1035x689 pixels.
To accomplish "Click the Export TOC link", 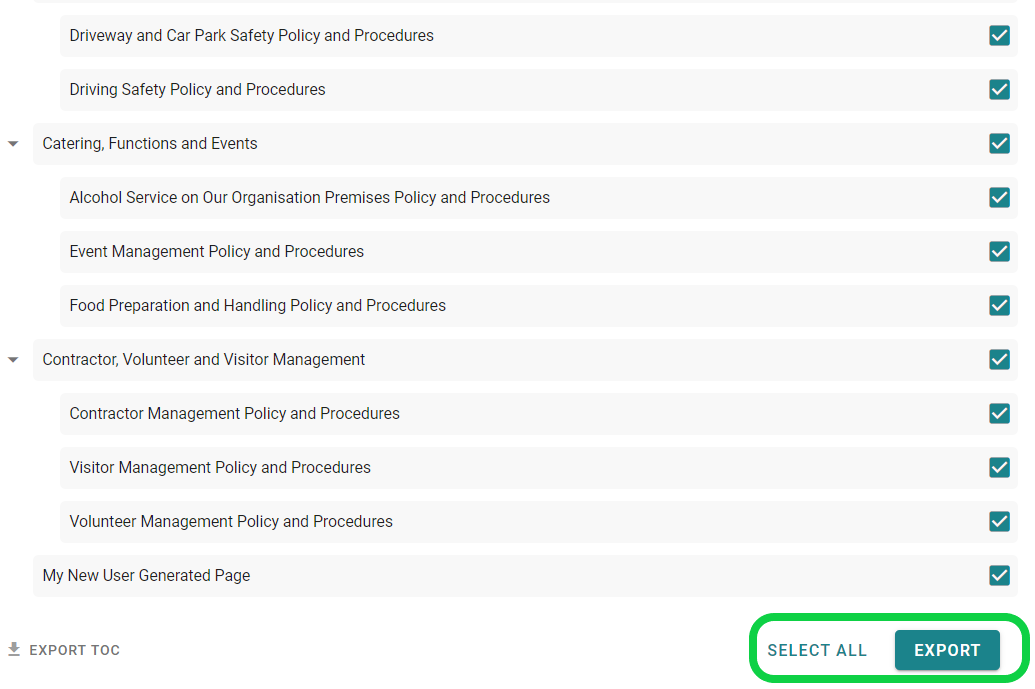I will (74, 650).
